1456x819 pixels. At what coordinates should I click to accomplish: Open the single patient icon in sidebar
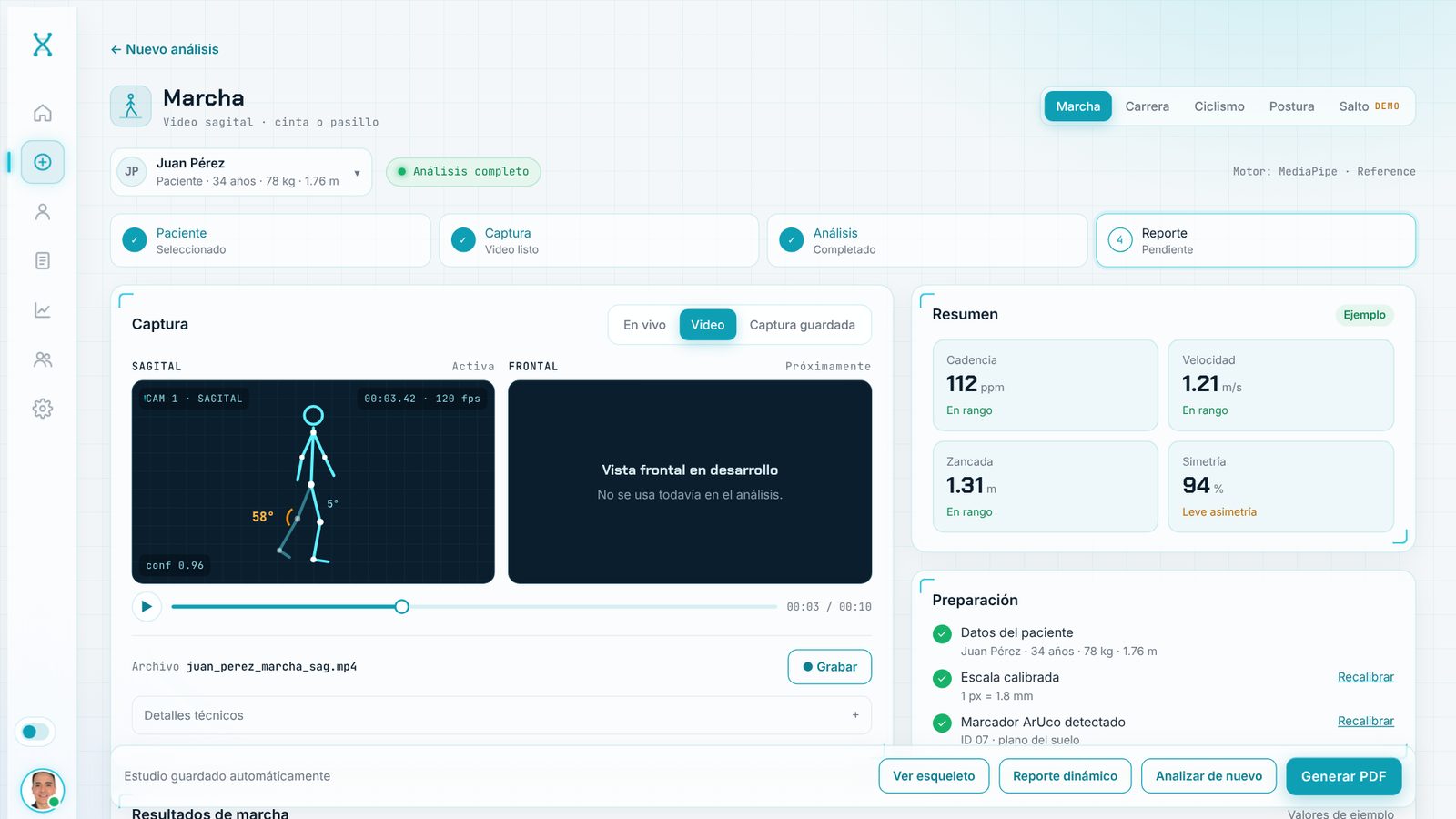tap(43, 211)
